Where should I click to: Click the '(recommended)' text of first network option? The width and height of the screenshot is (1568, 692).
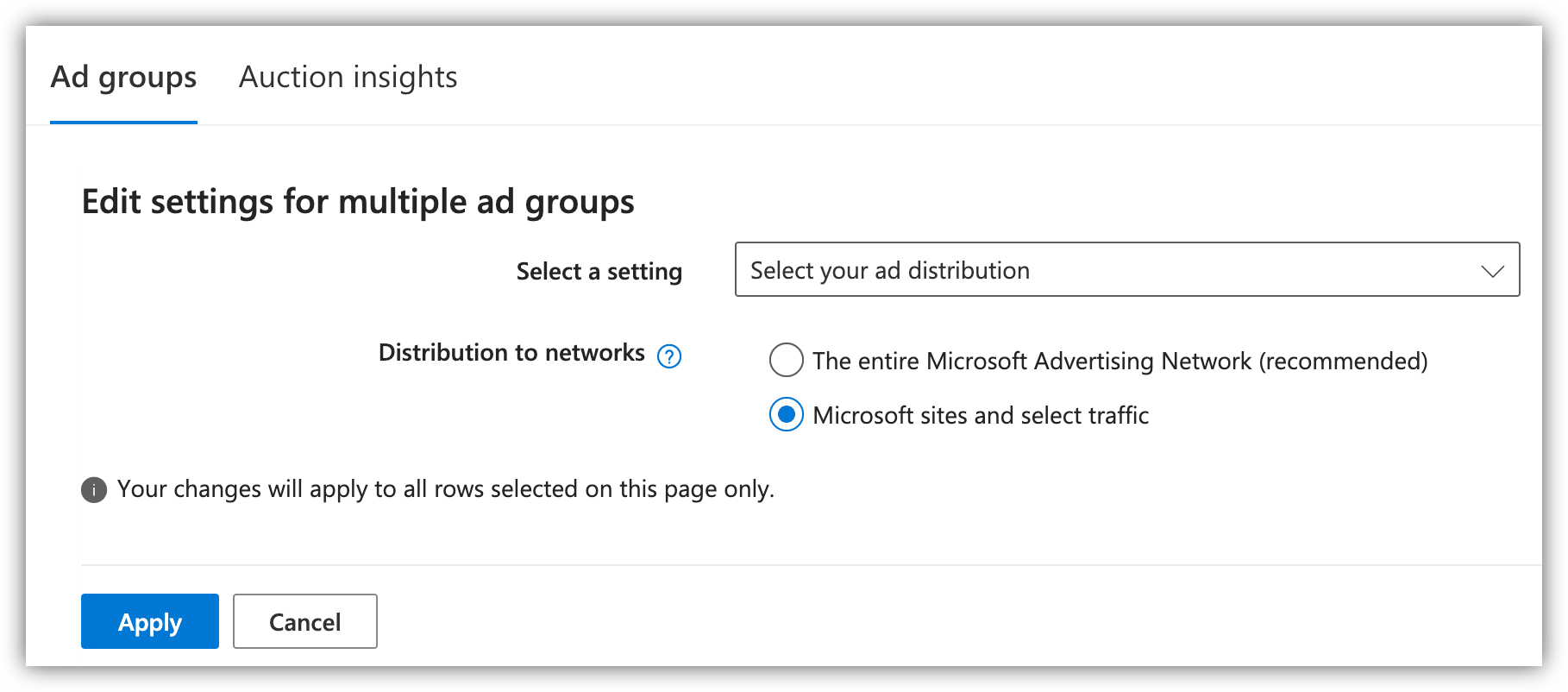click(x=1343, y=362)
